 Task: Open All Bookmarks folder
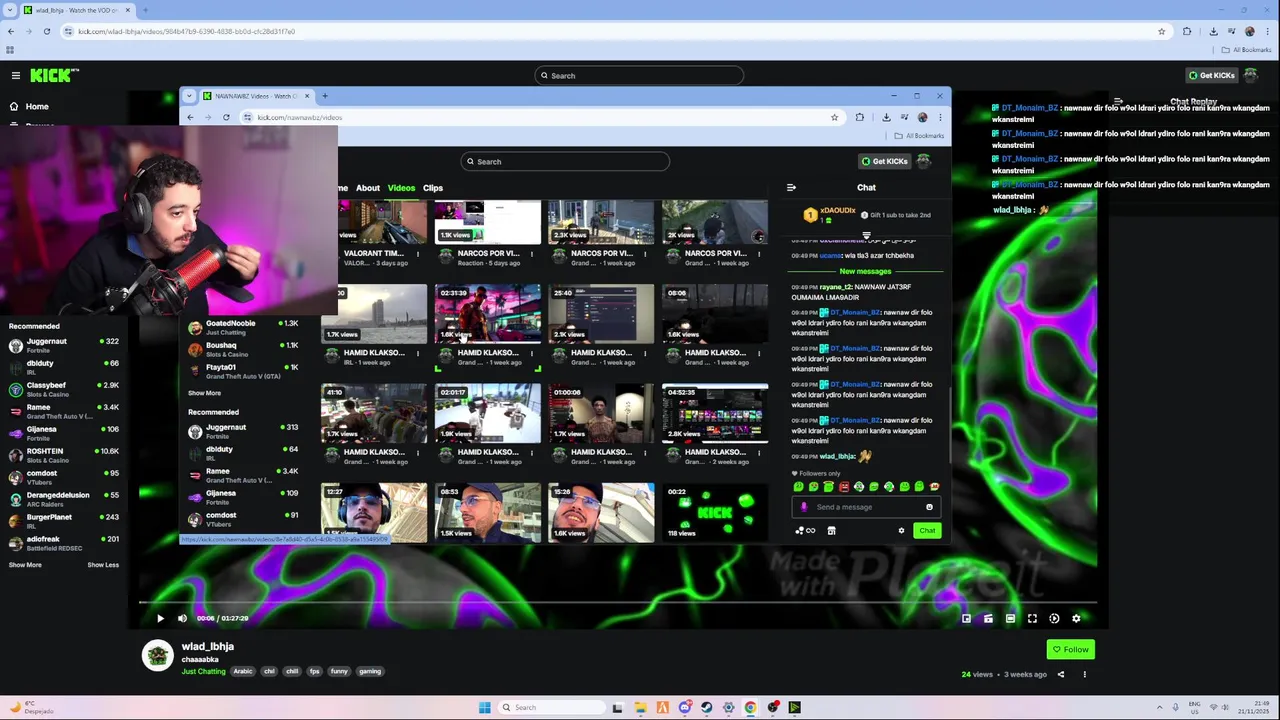click(x=1246, y=50)
